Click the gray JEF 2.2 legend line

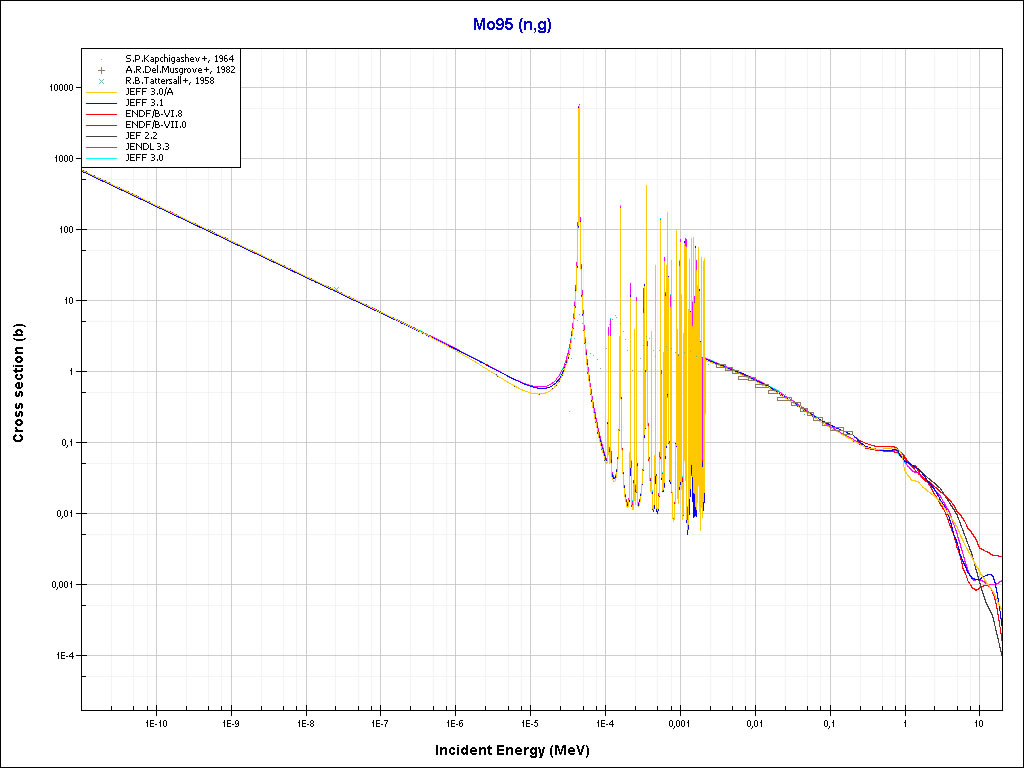coord(102,136)
